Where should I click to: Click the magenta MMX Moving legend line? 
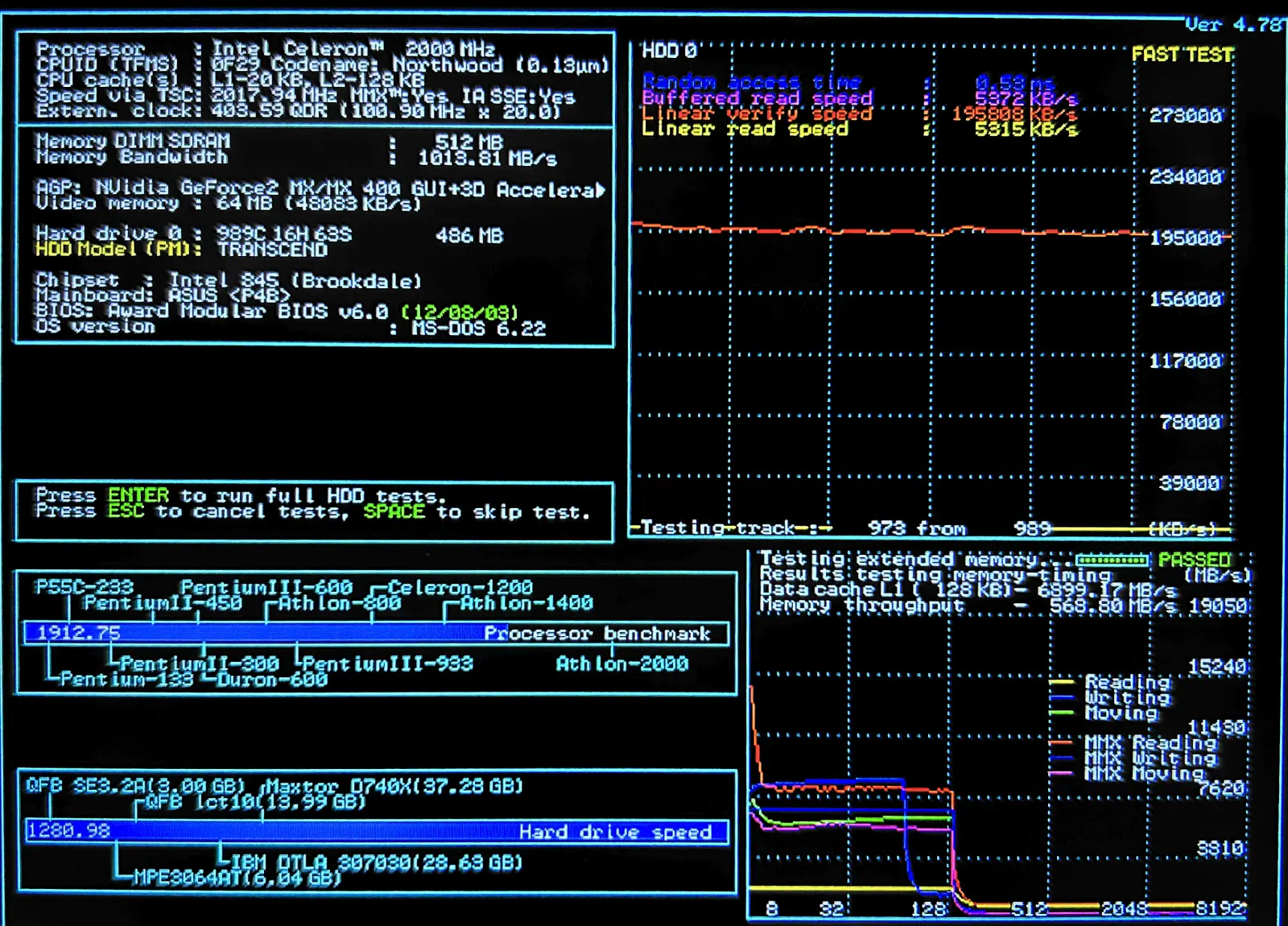[x=1062, y=773]
